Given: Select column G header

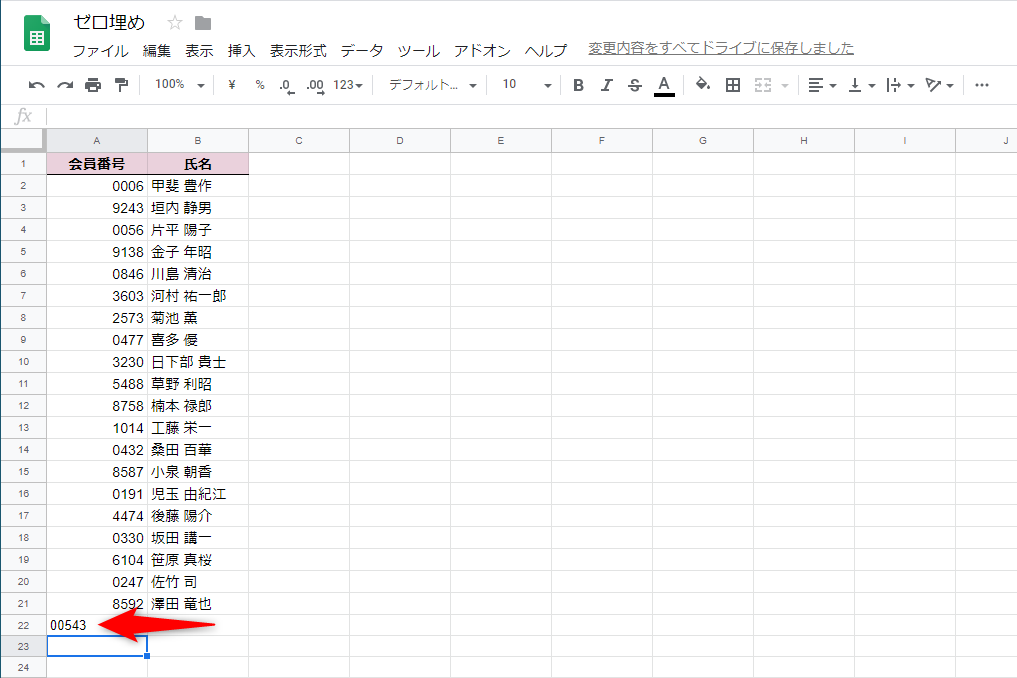Looking at the screenshot, I should 702,140.
